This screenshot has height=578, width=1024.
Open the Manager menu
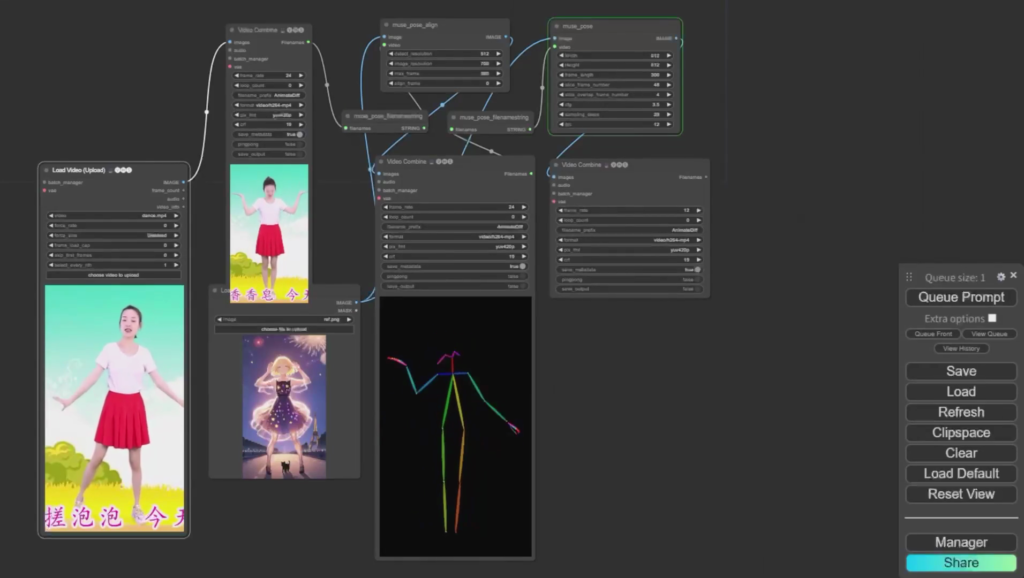coord(960,542)
